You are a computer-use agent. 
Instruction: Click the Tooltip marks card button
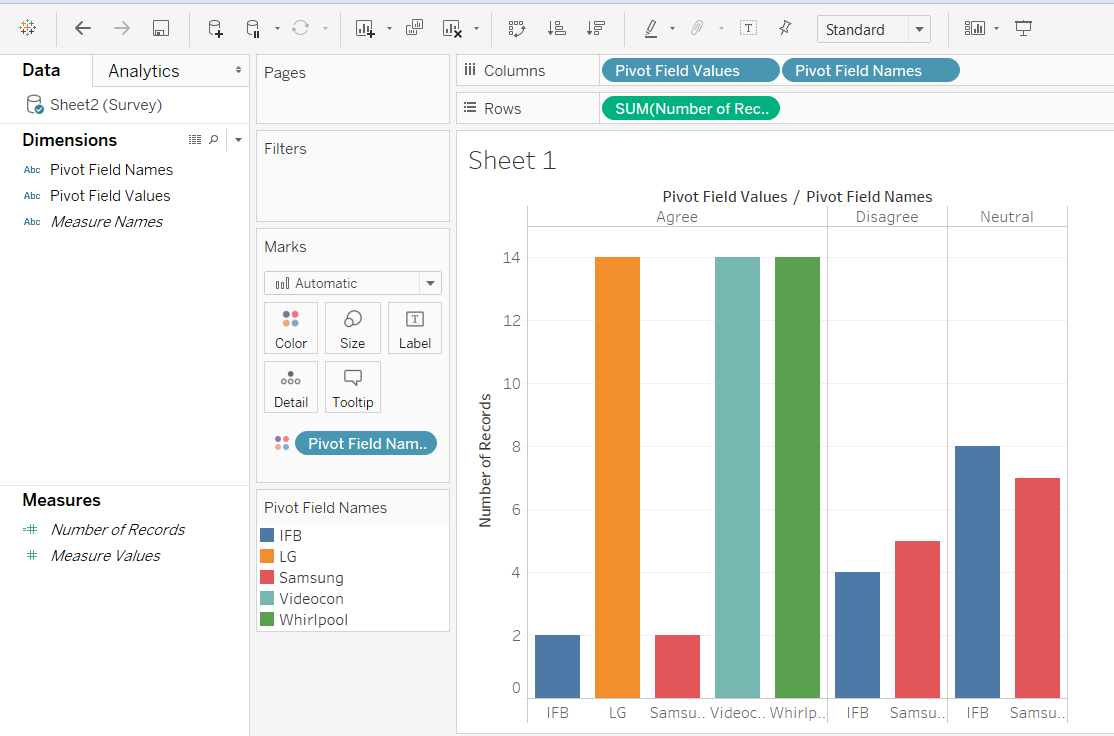[352, 387]
